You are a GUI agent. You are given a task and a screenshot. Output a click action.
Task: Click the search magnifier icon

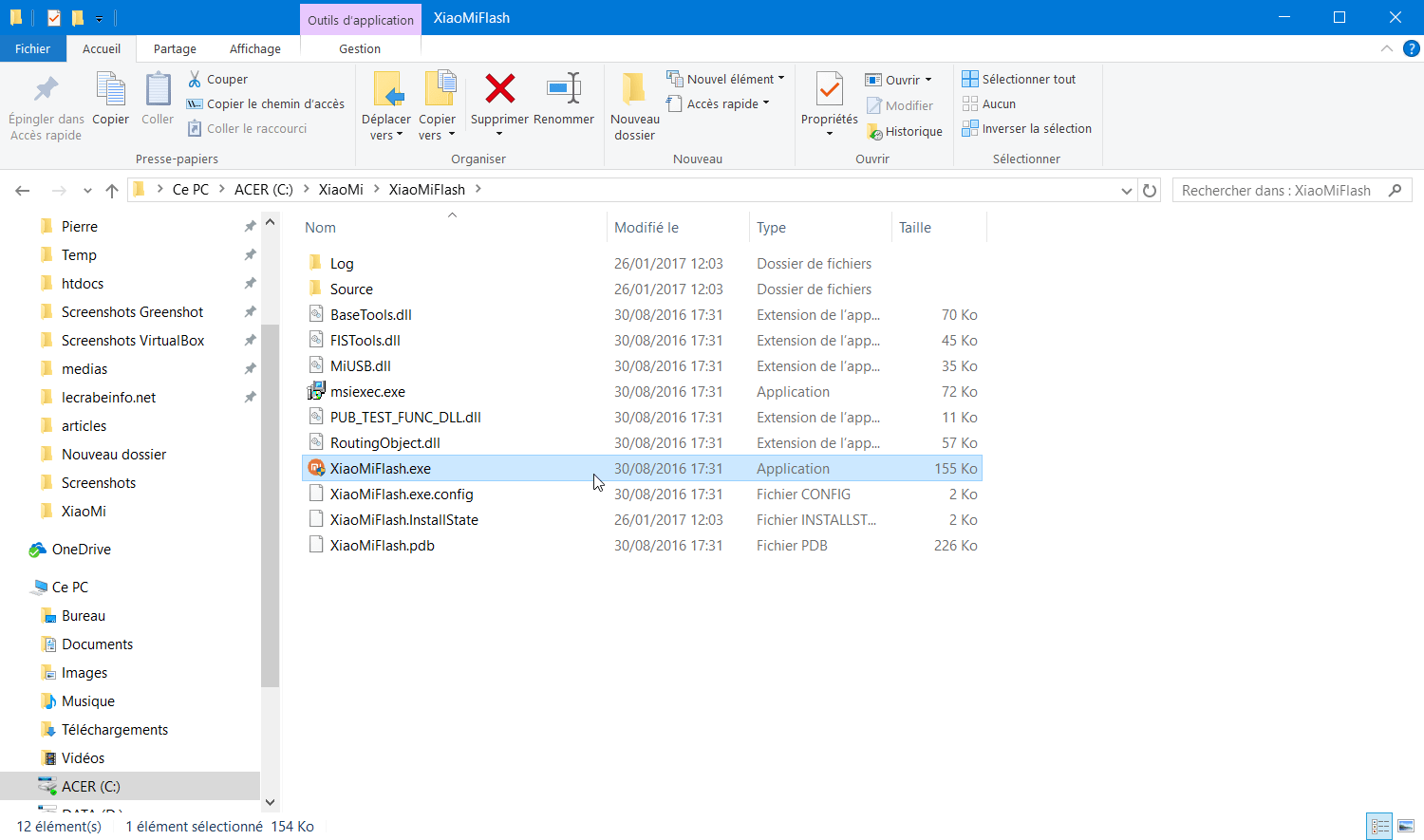[1395, 190]
